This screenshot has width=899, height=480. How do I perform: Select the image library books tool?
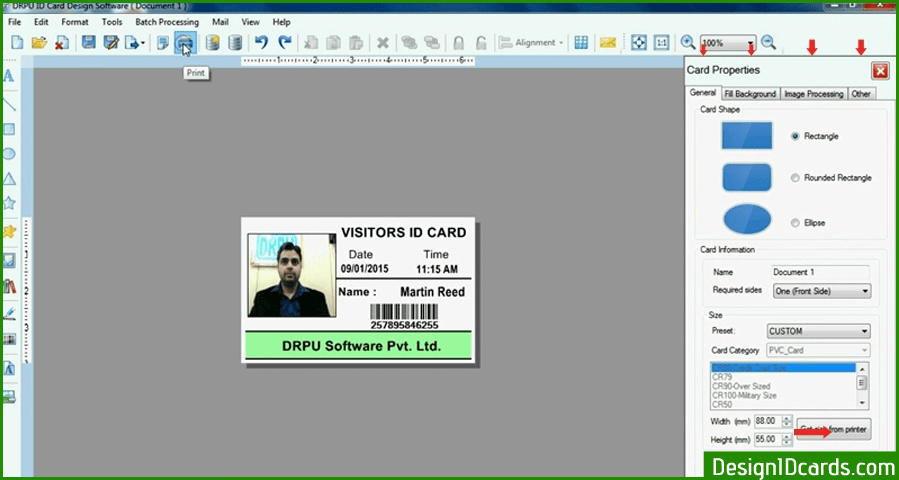click(x=9, y=286)
